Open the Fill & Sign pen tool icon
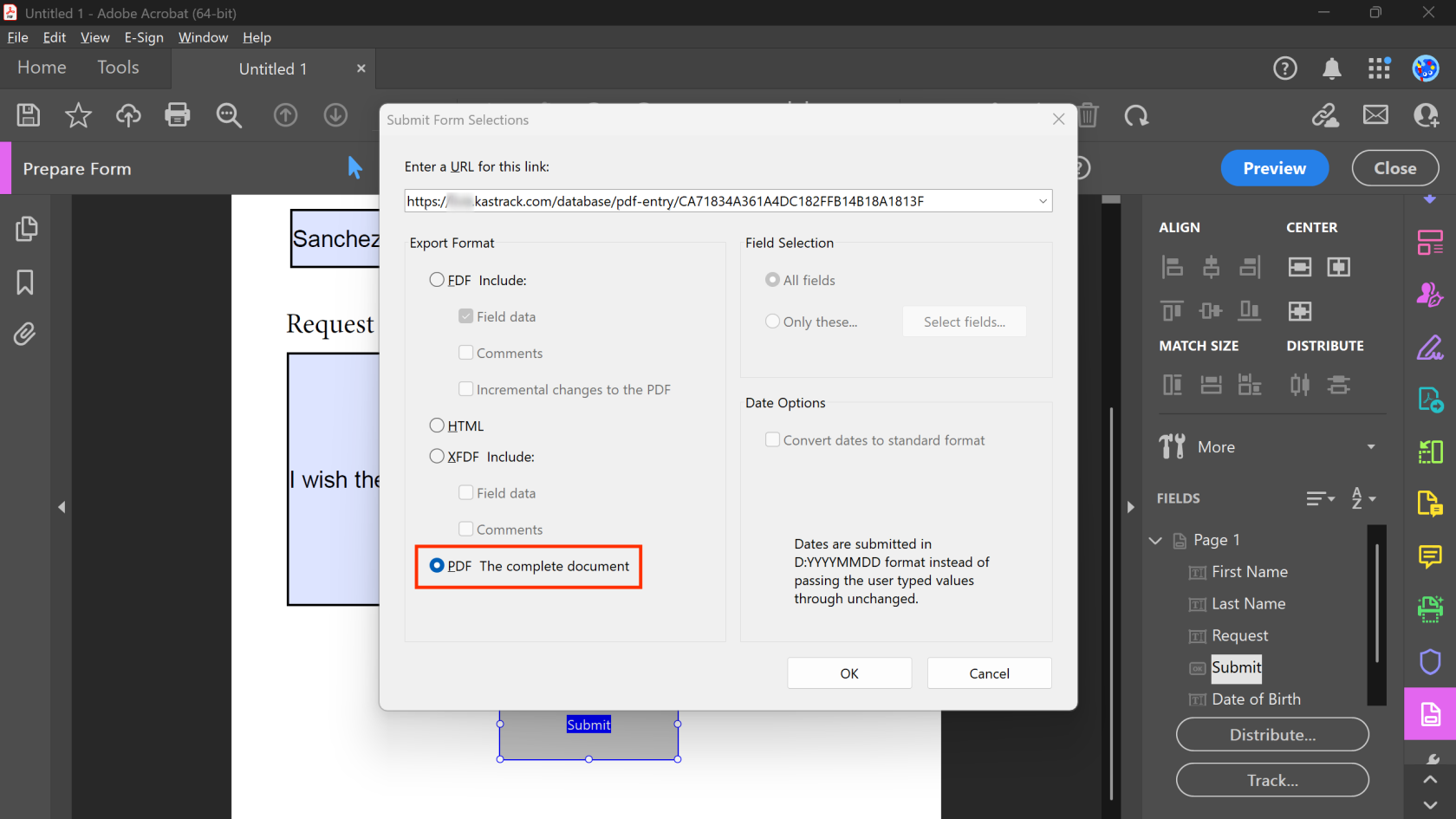The height and width of the screenshot is (819, 1456). 1430,348
